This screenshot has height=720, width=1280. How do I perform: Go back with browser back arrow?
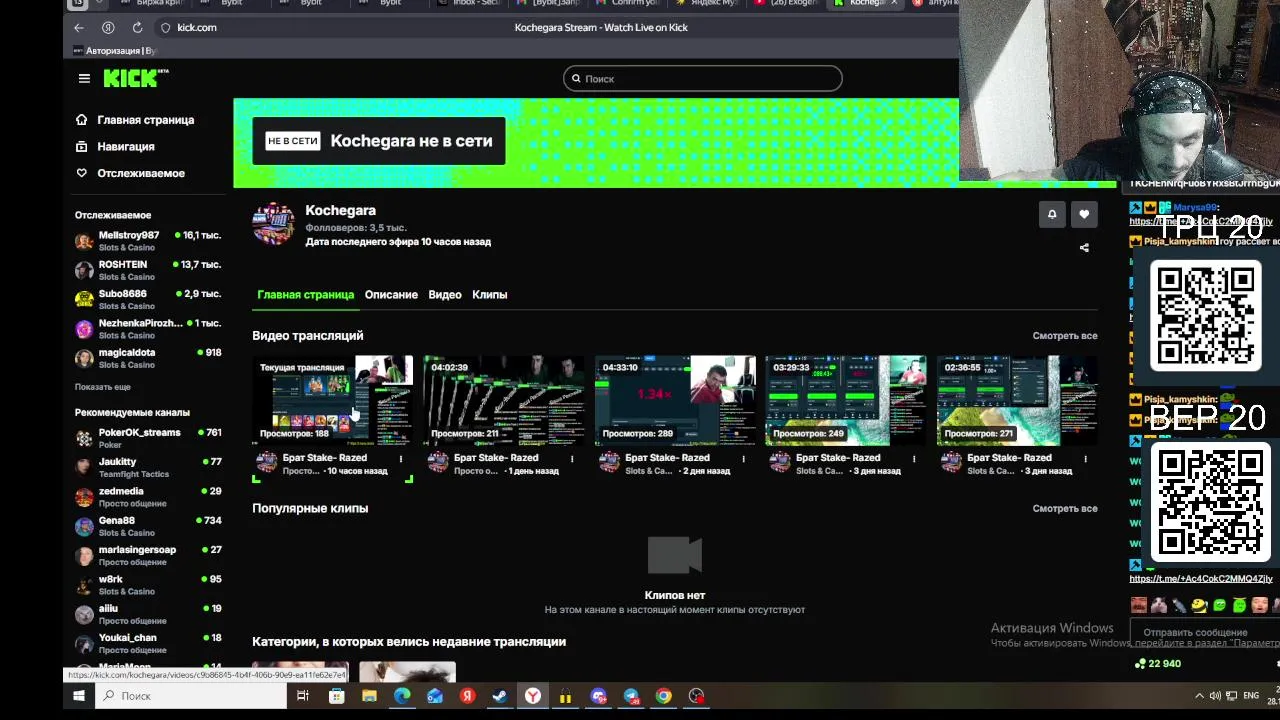(x=79, y=28)
